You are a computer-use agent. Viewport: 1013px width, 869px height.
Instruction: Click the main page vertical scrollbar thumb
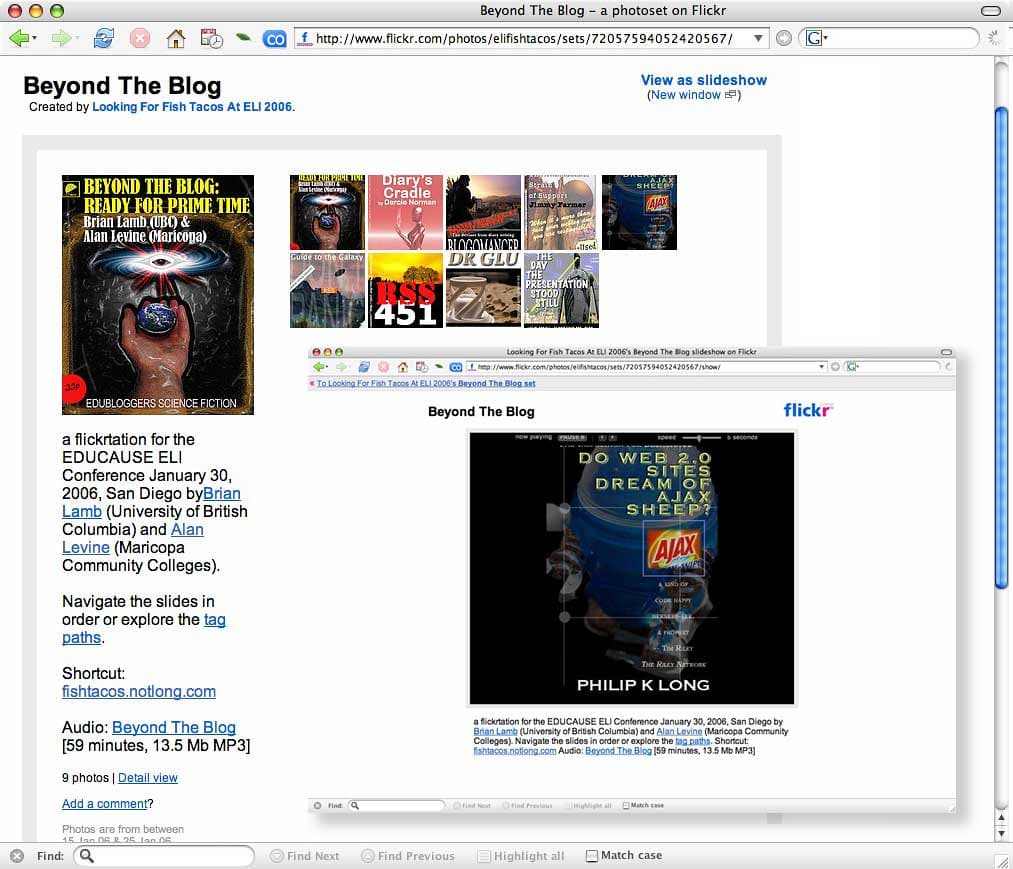1002,349
